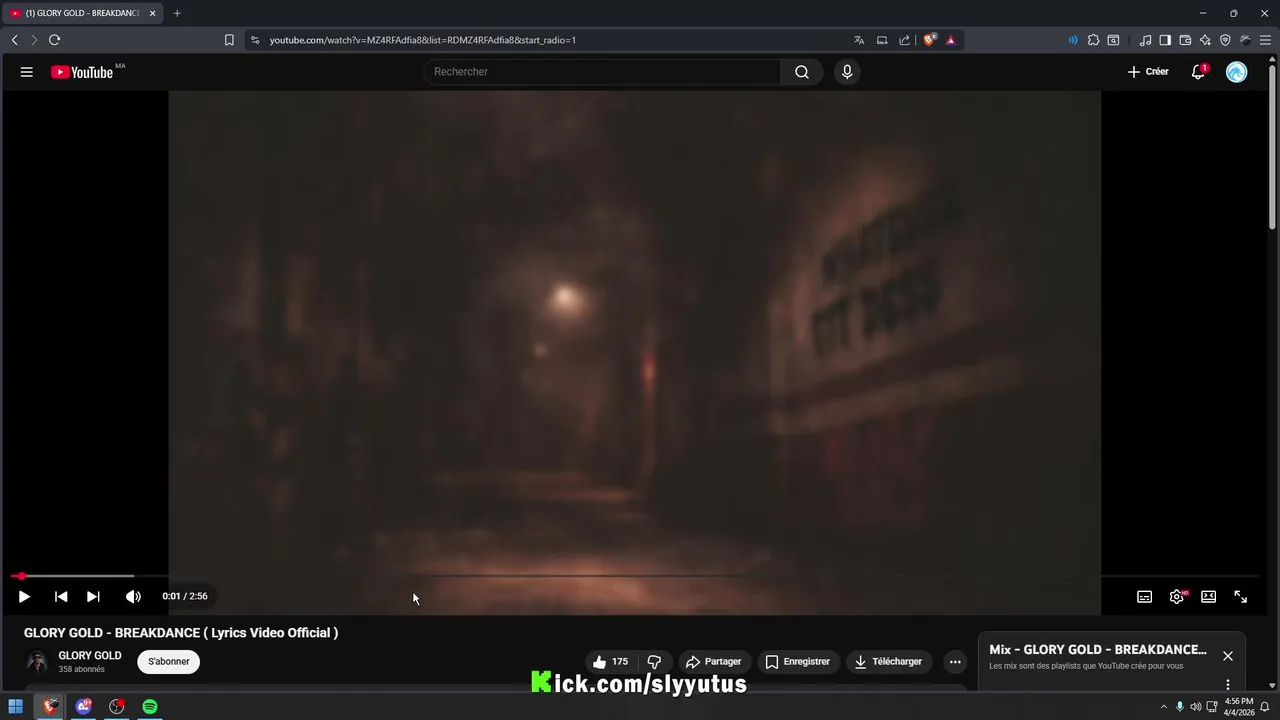Share this page icon
Viewport: 1280px width, 720px height.
(x=905, y=40)
